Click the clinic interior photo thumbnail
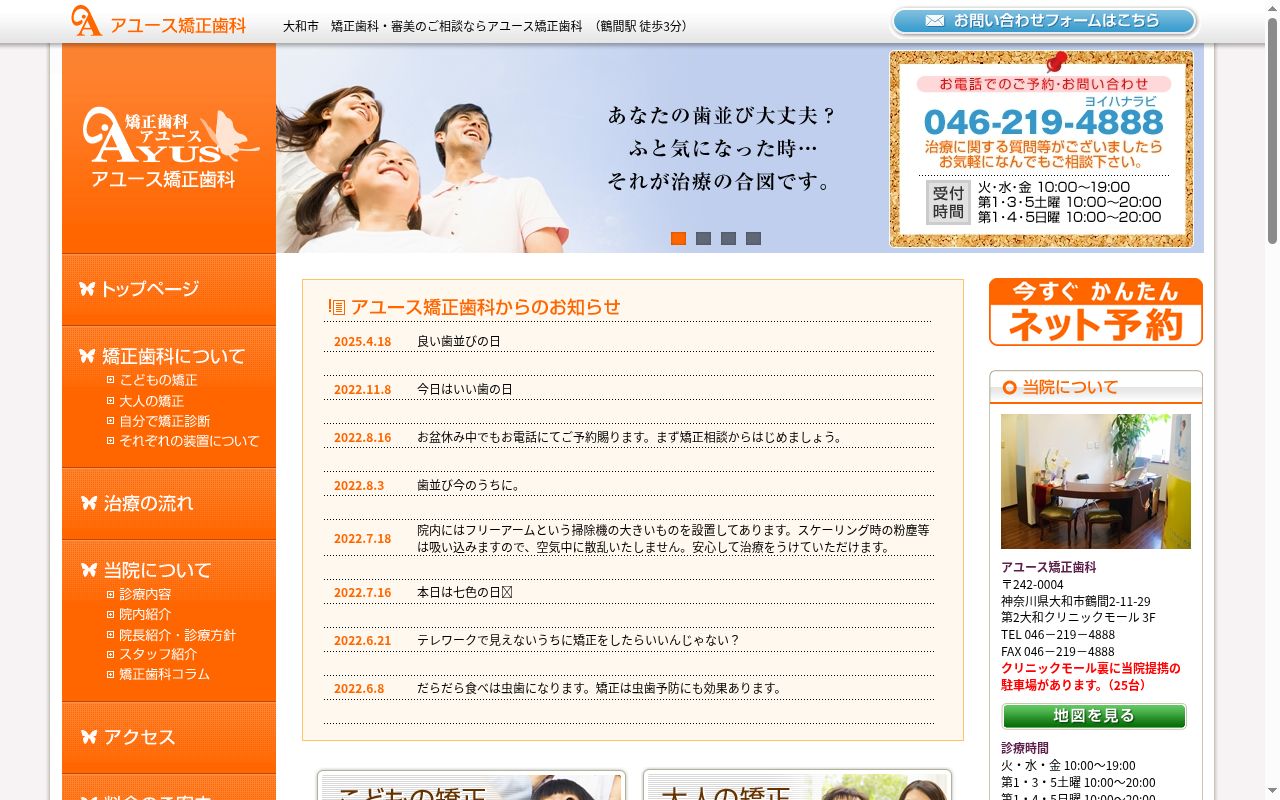This screenshot has width=1280, height=800. pyautogui.click(x=1096, y=481)
